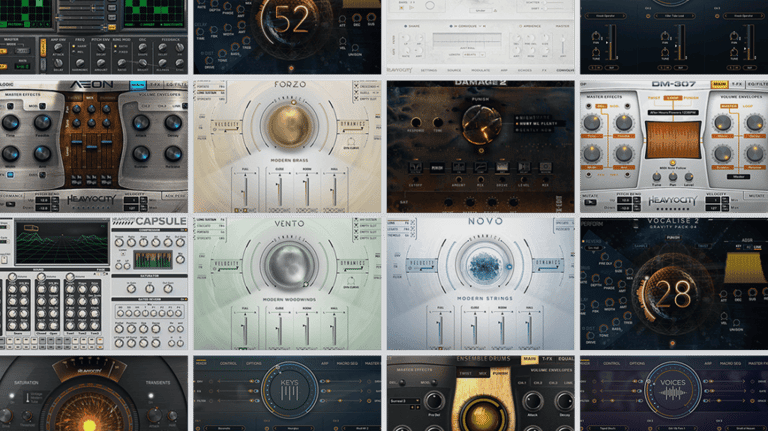Toggle the AEON LINK switch in Volume Envelopes

tap(185, 106)
